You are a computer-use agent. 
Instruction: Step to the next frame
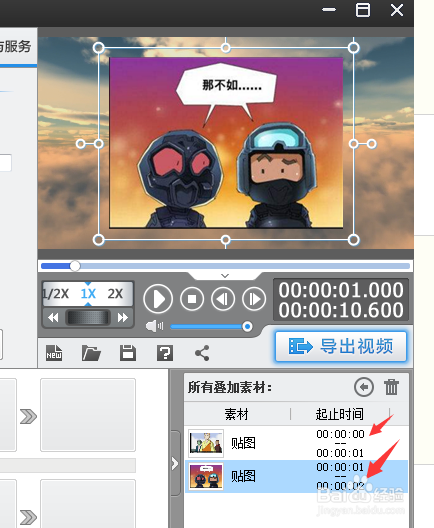point(254,299)
